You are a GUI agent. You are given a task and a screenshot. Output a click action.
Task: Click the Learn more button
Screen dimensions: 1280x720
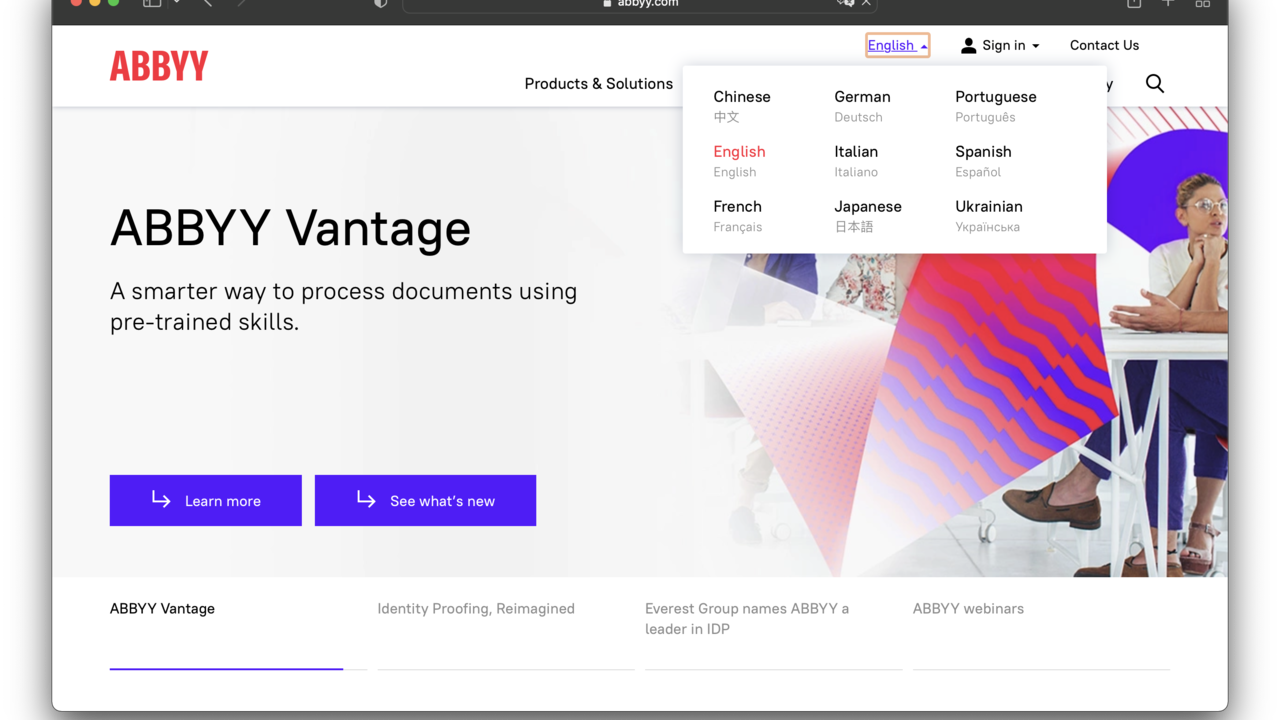206,500
